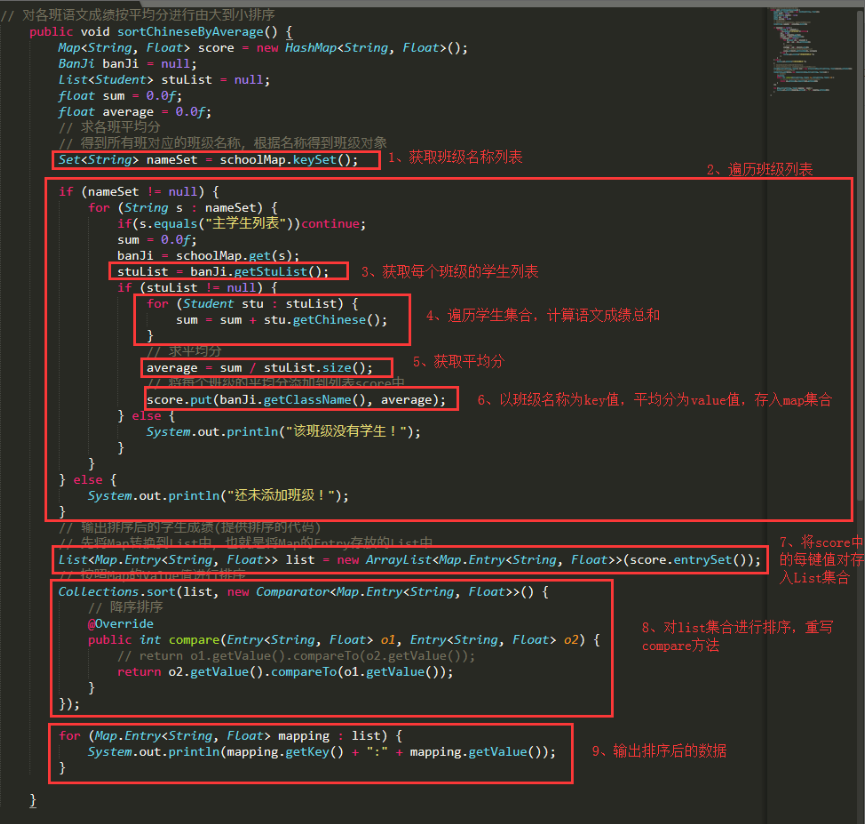Click the "stuList = banJi.getStuList();" line
This screenshot has width=865, height=824.
pyautogui.click(x=223, y=272)
